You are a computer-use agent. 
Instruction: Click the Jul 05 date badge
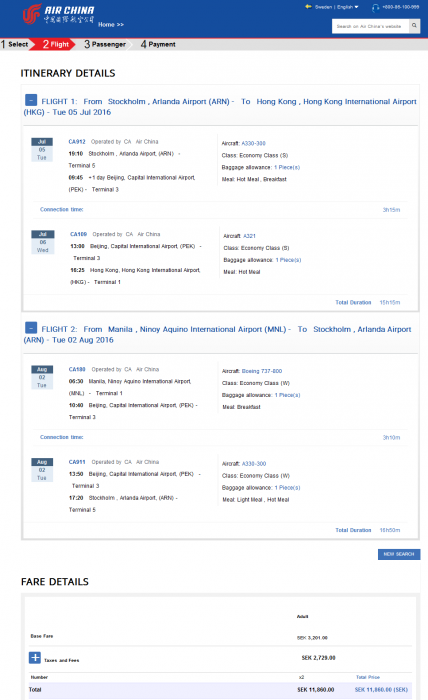click(x=42, y=150)
